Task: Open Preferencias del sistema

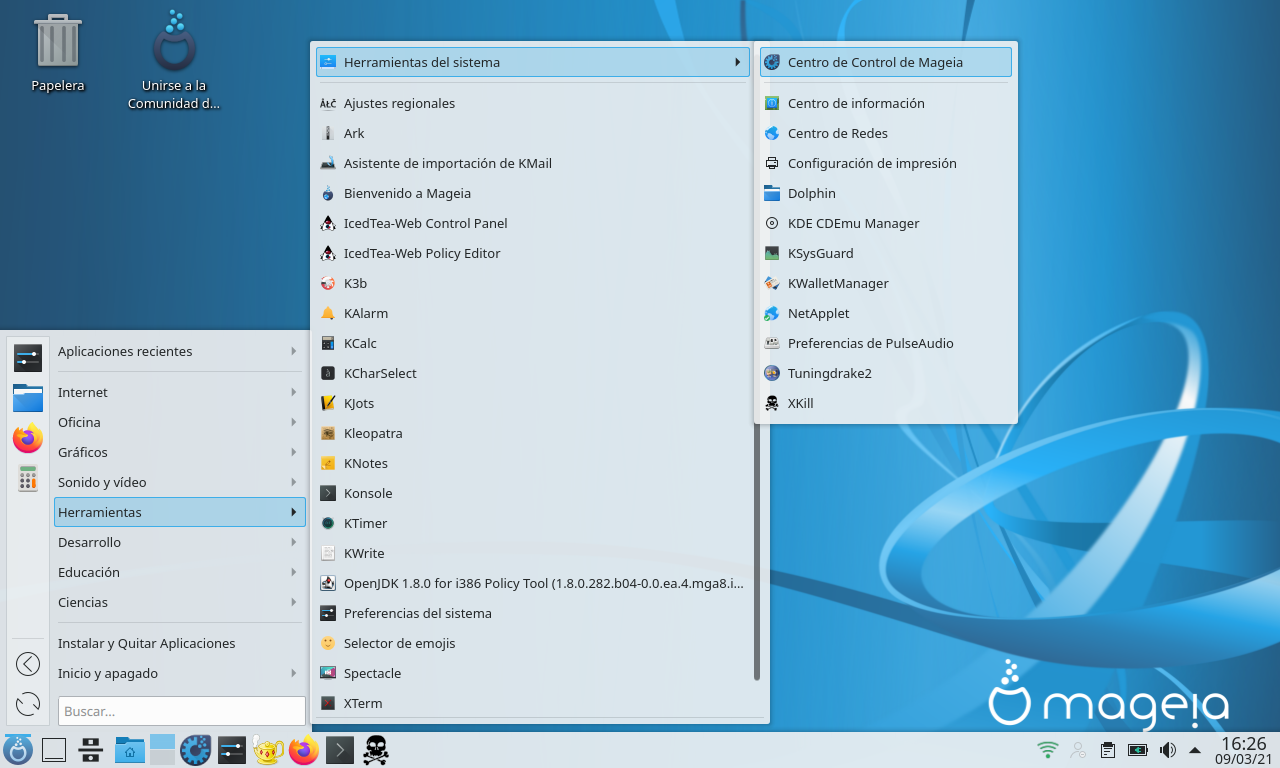Action: tap(532, 613)
